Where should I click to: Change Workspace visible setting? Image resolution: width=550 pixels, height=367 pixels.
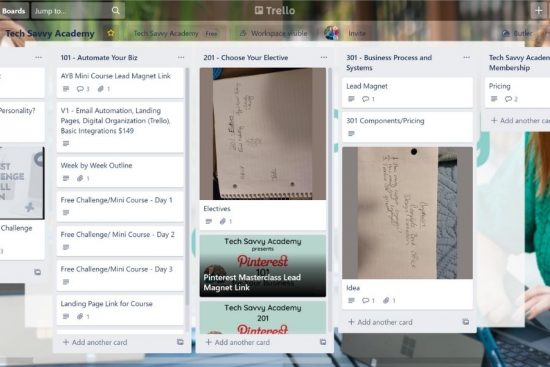click(x=274, y=33)
